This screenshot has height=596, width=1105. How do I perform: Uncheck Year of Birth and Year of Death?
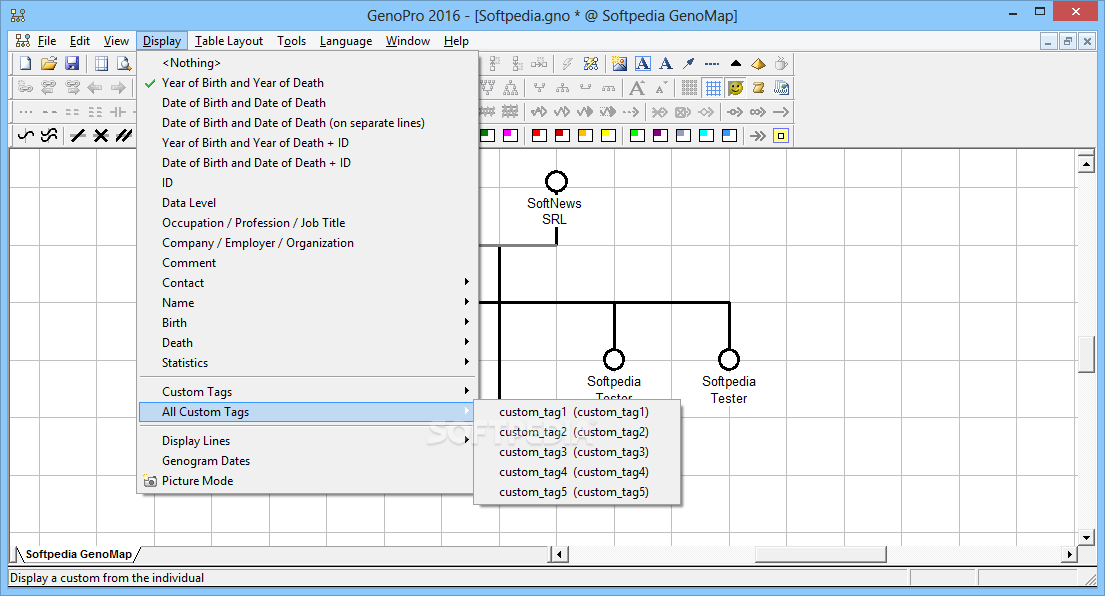(308, 83)
